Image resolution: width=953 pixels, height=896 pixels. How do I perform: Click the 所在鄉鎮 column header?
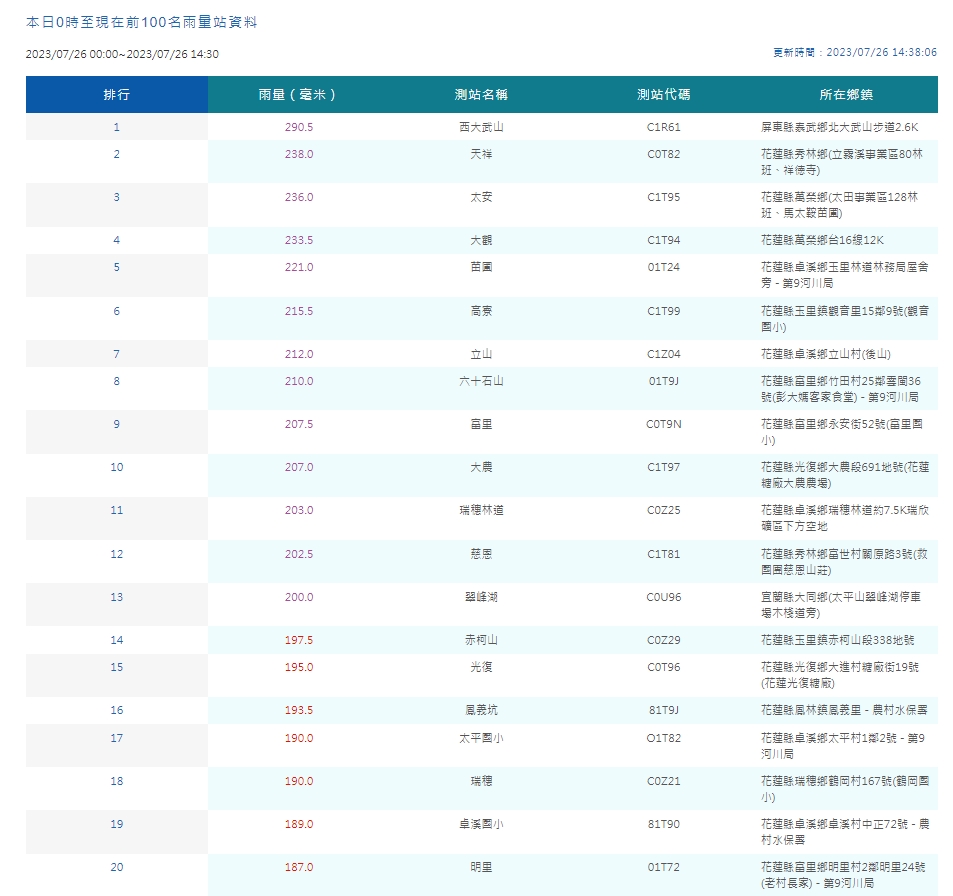[x=846, y=94]
